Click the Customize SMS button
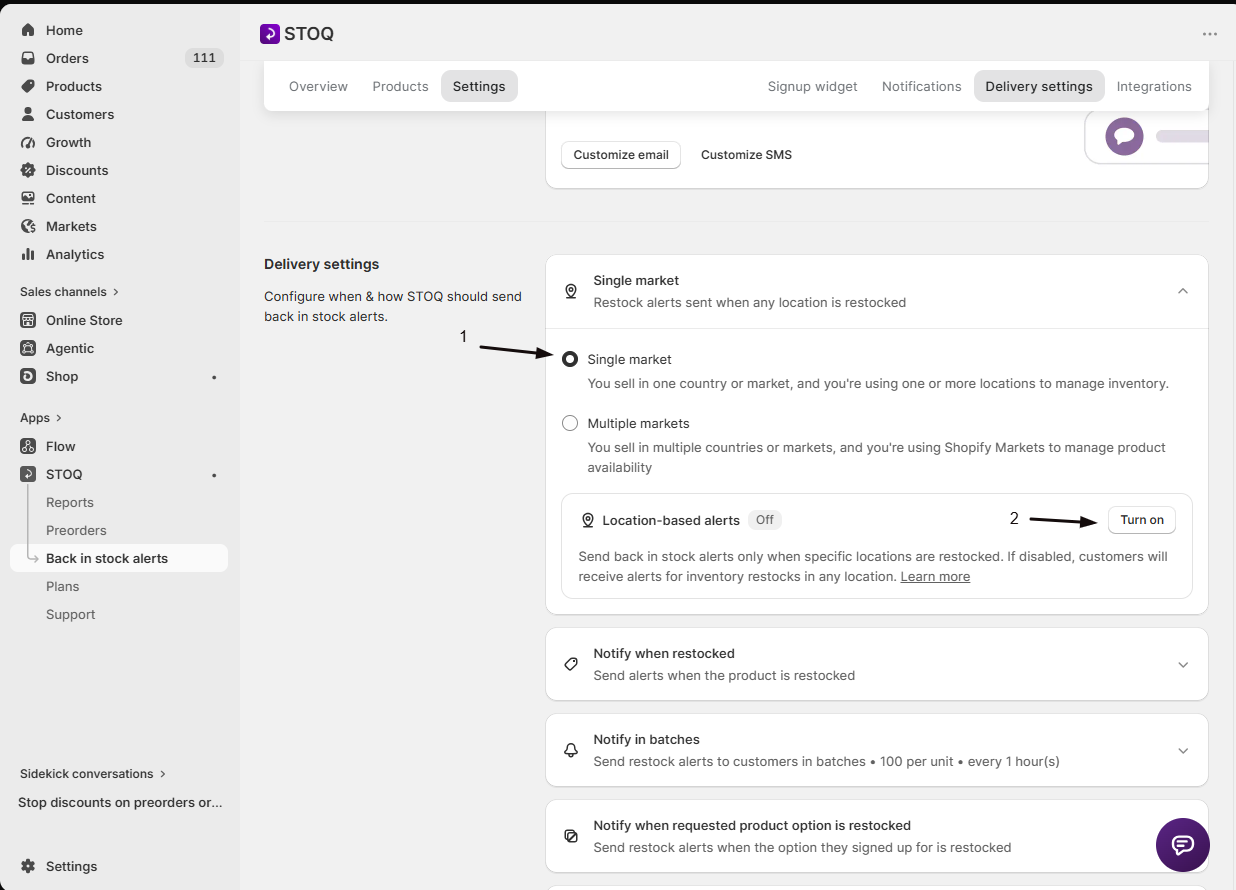Image resolution: width=1236 pixels, height=890 pixels. [x=746, y=155]
